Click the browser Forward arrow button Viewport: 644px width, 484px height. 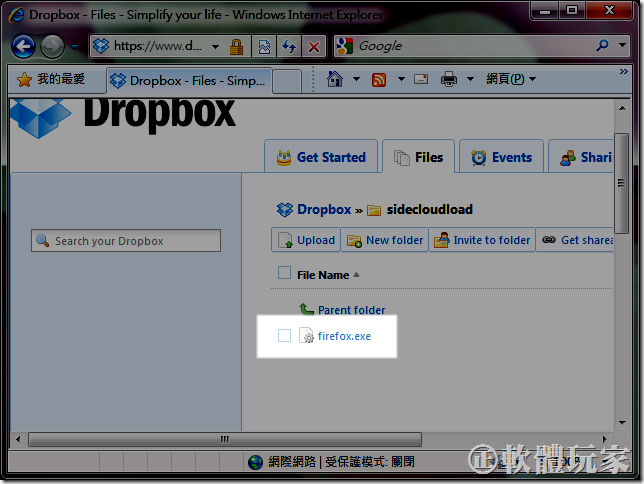52,46
